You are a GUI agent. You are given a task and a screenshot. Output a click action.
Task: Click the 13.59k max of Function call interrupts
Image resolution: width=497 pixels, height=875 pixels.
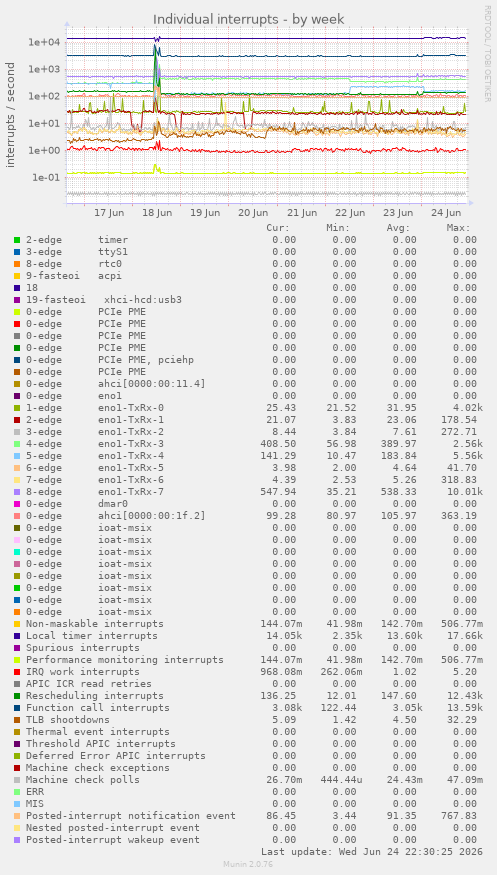(x=465, y=708)
